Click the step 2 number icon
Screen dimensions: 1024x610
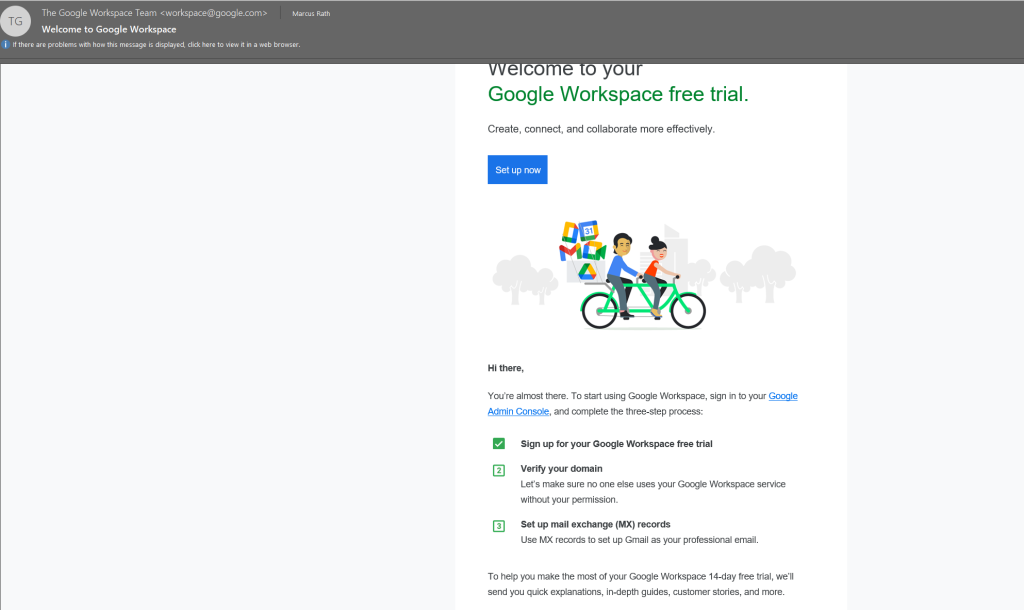point(498,470)
